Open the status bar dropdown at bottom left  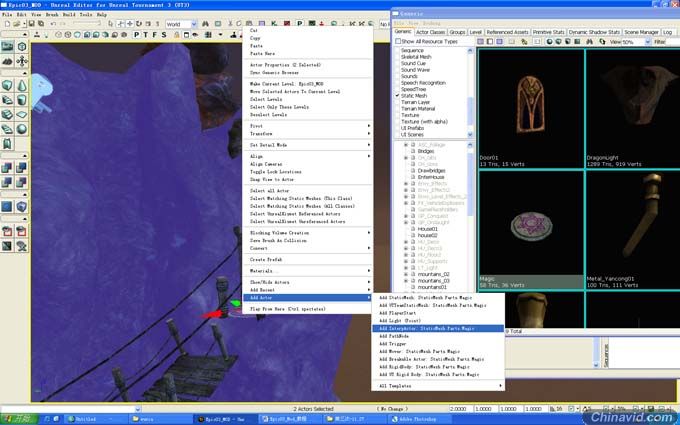click(x=137, y=409)
